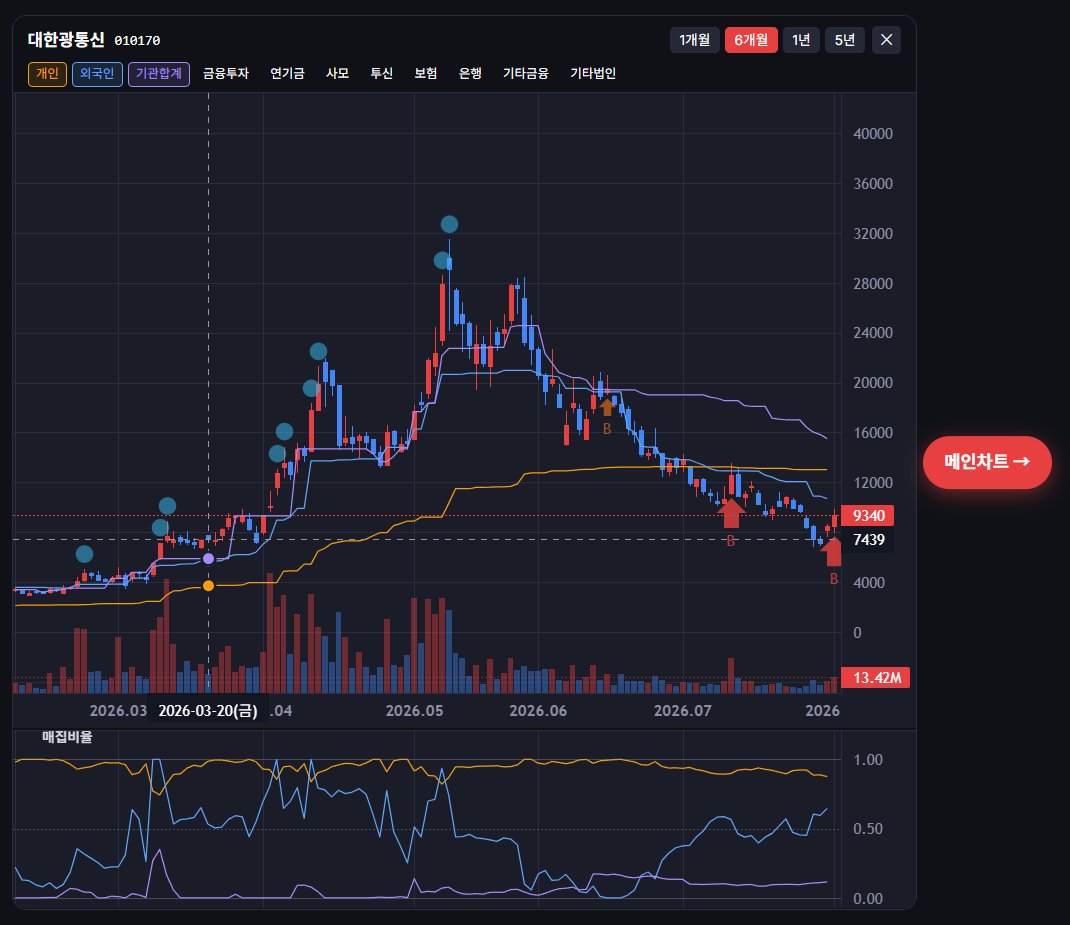Select the 6개월 chart range
The image size is (1070, 925).
click(751, 40)
